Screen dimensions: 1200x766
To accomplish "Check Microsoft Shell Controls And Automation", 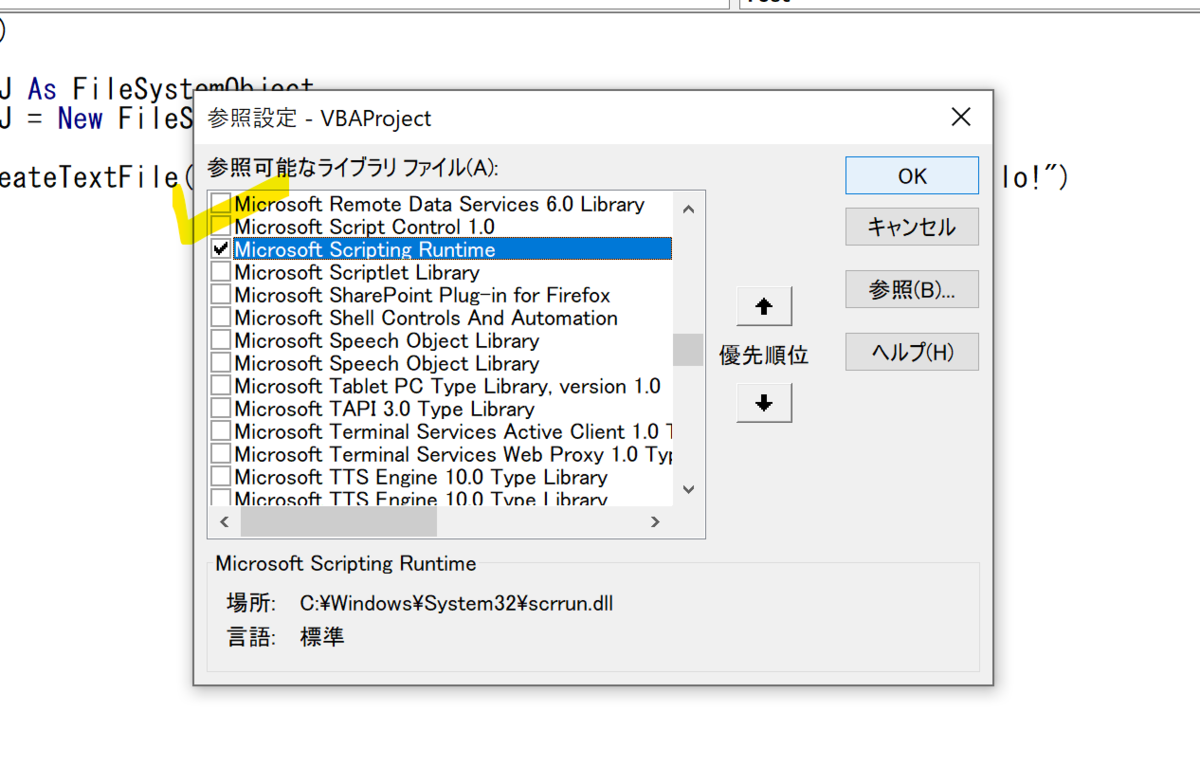I will [x=220, y=317].
